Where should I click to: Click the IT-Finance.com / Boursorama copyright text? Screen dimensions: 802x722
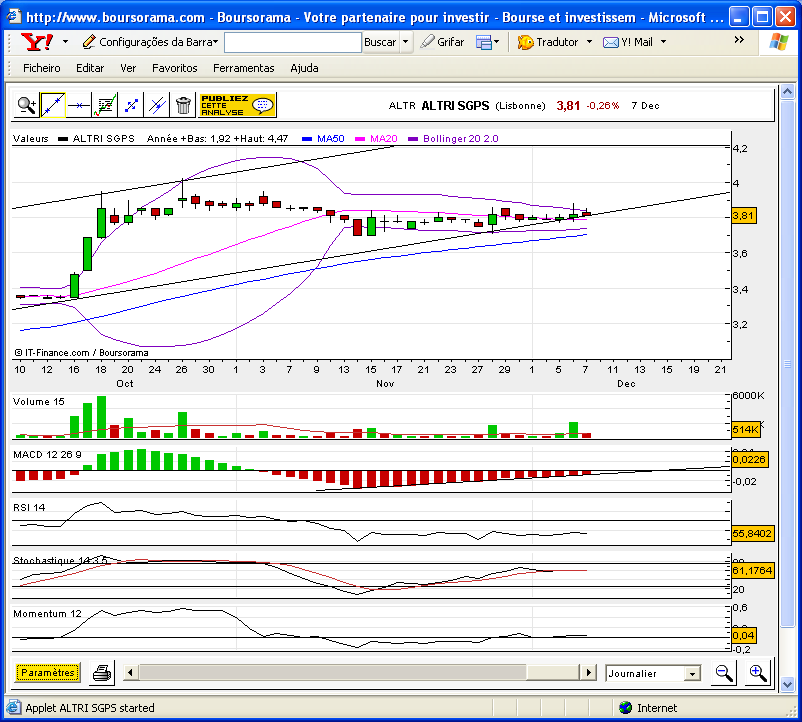(x=81, y=353)
